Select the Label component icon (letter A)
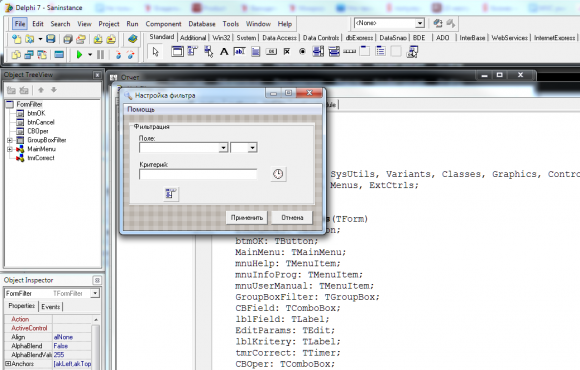This screenshot has height=370, width=580. click(x=224, y=52)
